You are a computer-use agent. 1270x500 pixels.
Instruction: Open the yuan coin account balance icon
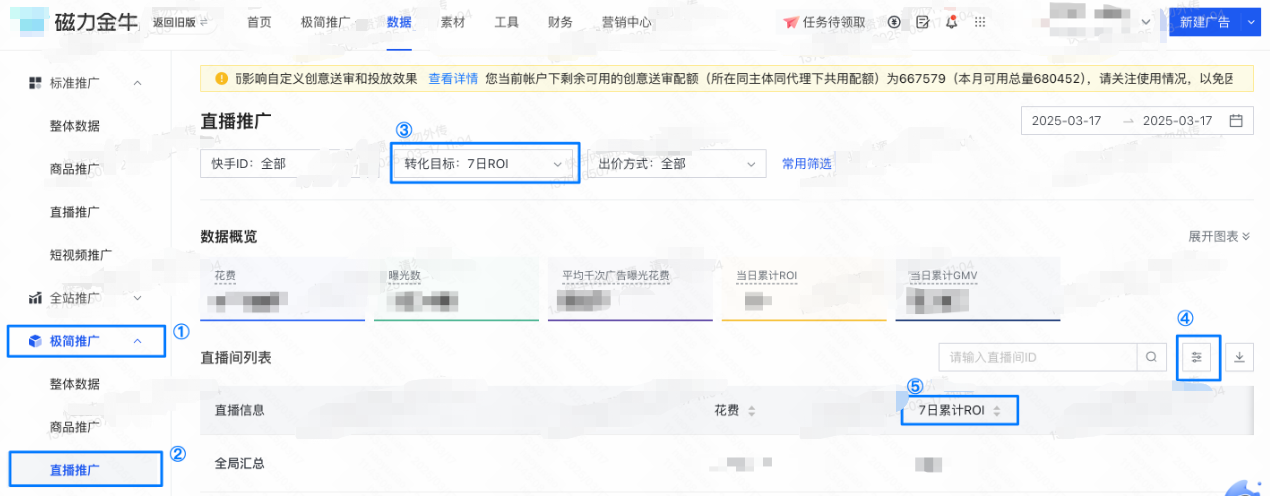tap(893, 22)
